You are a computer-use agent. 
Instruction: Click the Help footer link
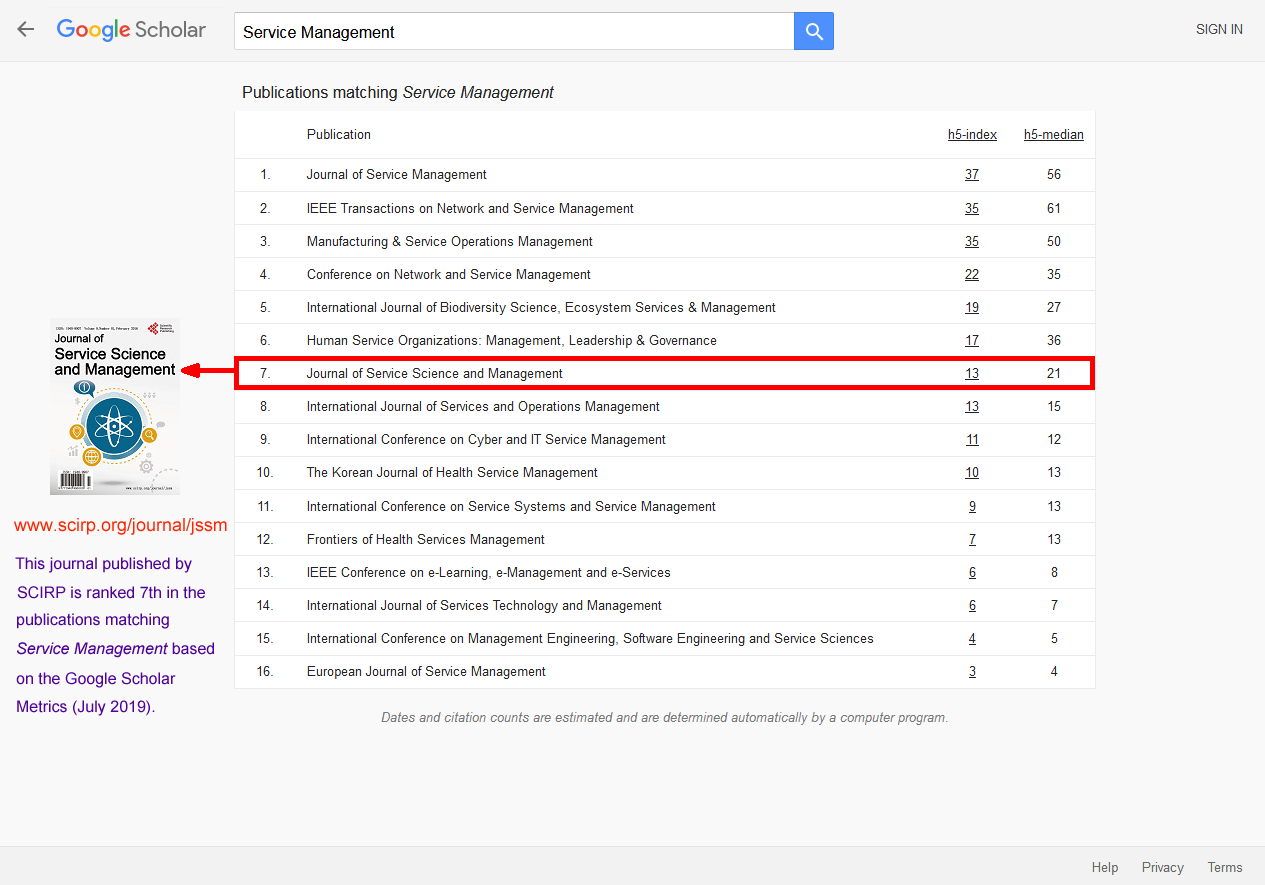tap(1105, 867)
